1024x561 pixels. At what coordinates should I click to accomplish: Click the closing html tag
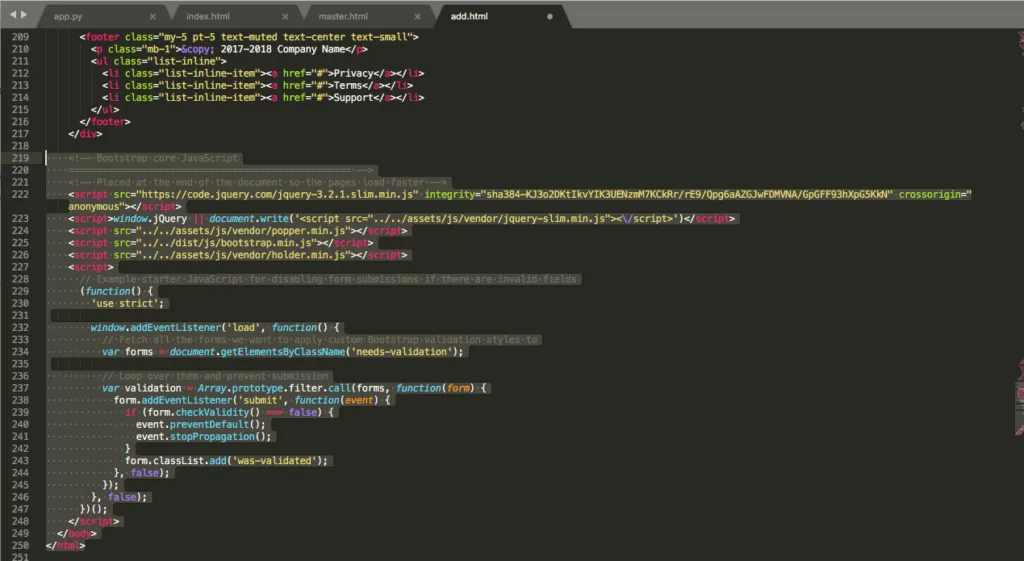(65, 545)
